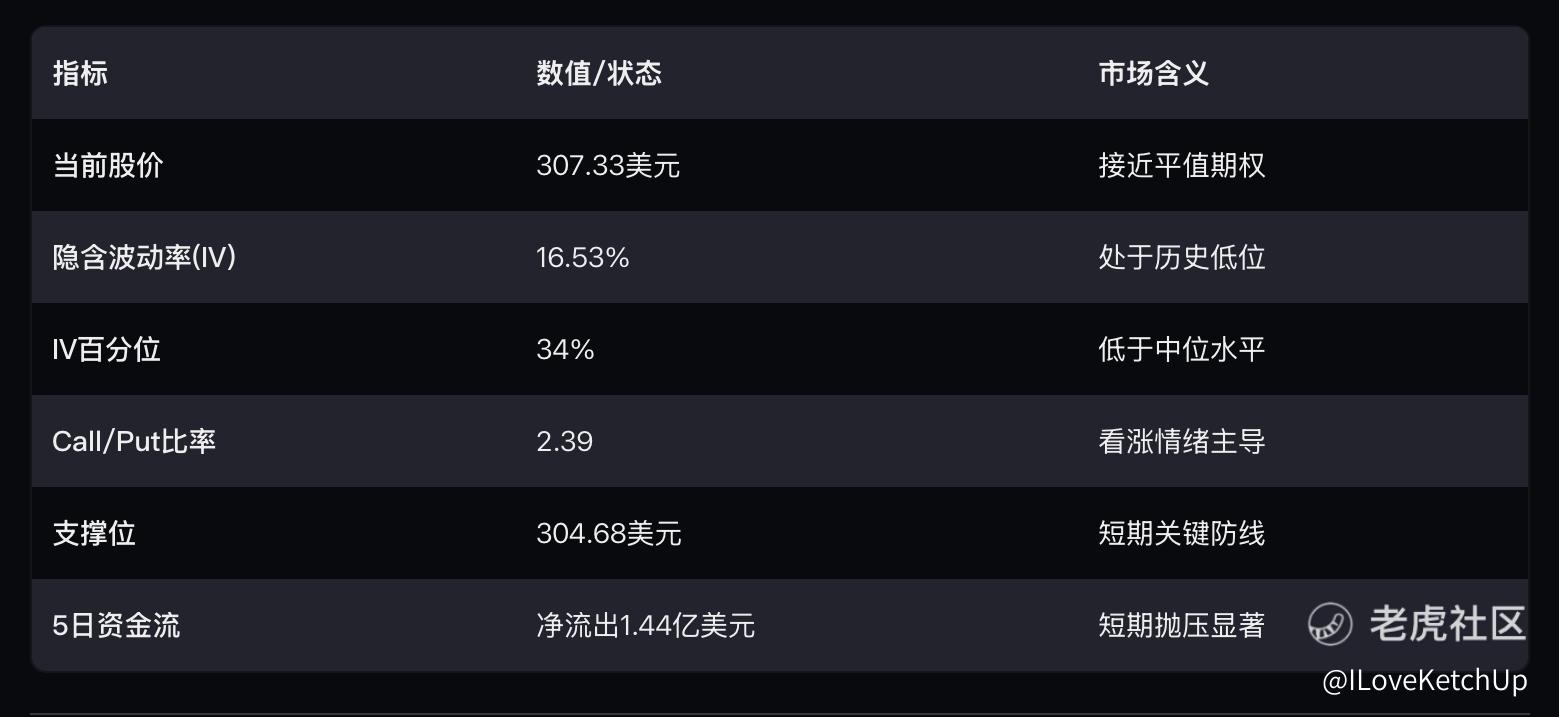1559x717 pixels.
Task: Click the 处于历史低位 meaning cell
Action: point(1182,257)
